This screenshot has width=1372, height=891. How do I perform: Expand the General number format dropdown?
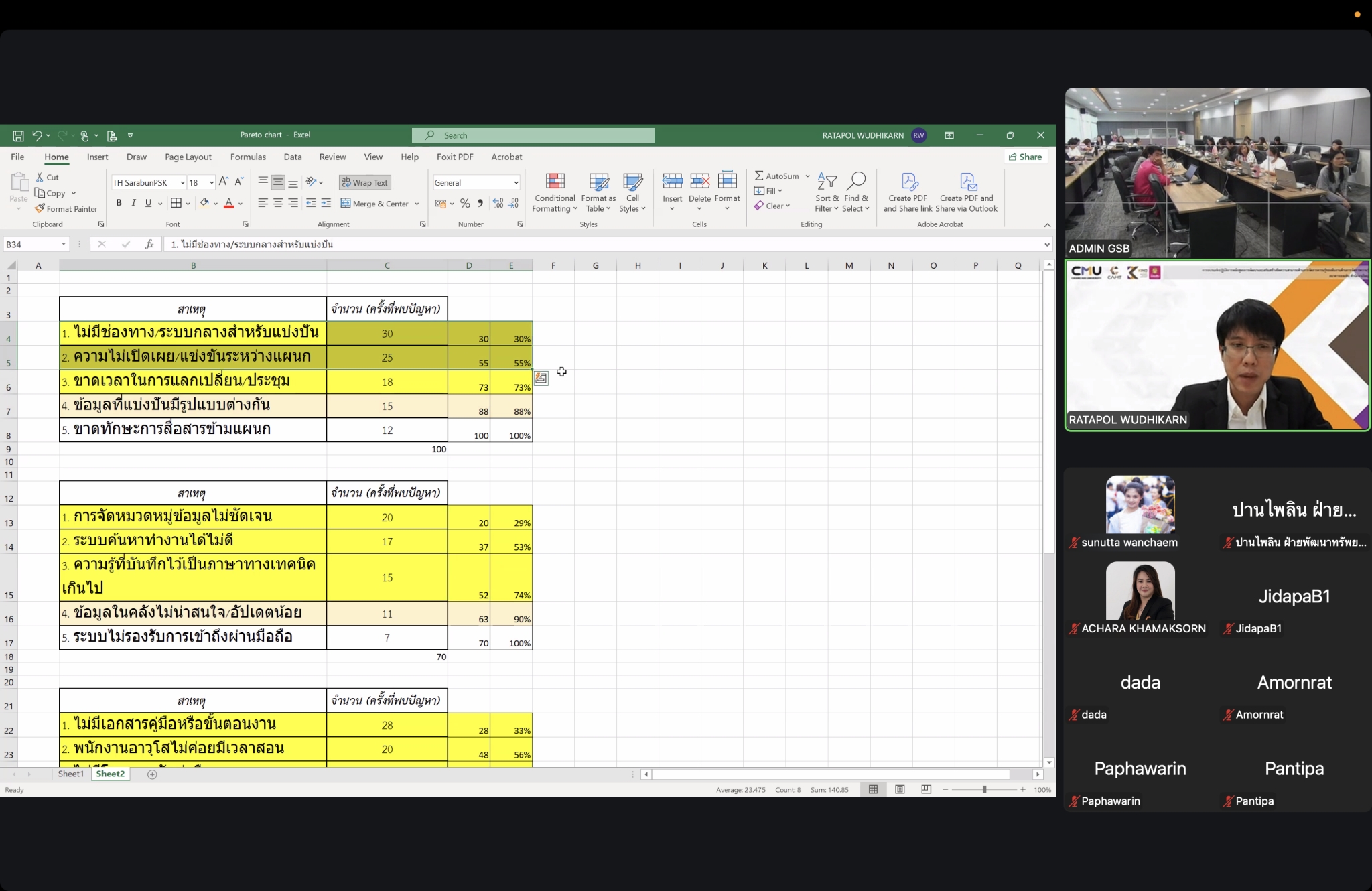pos(516,183)
